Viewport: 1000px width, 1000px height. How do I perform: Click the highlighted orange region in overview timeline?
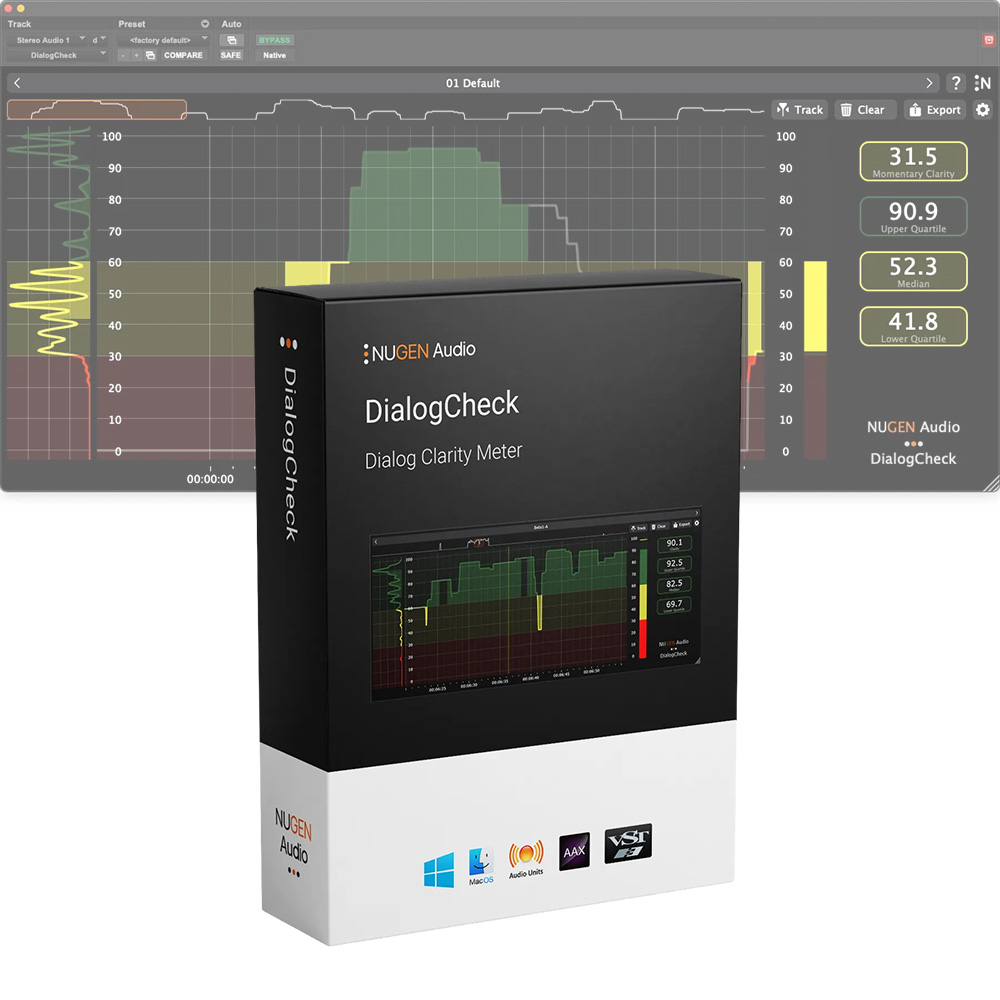pos(97,109)
